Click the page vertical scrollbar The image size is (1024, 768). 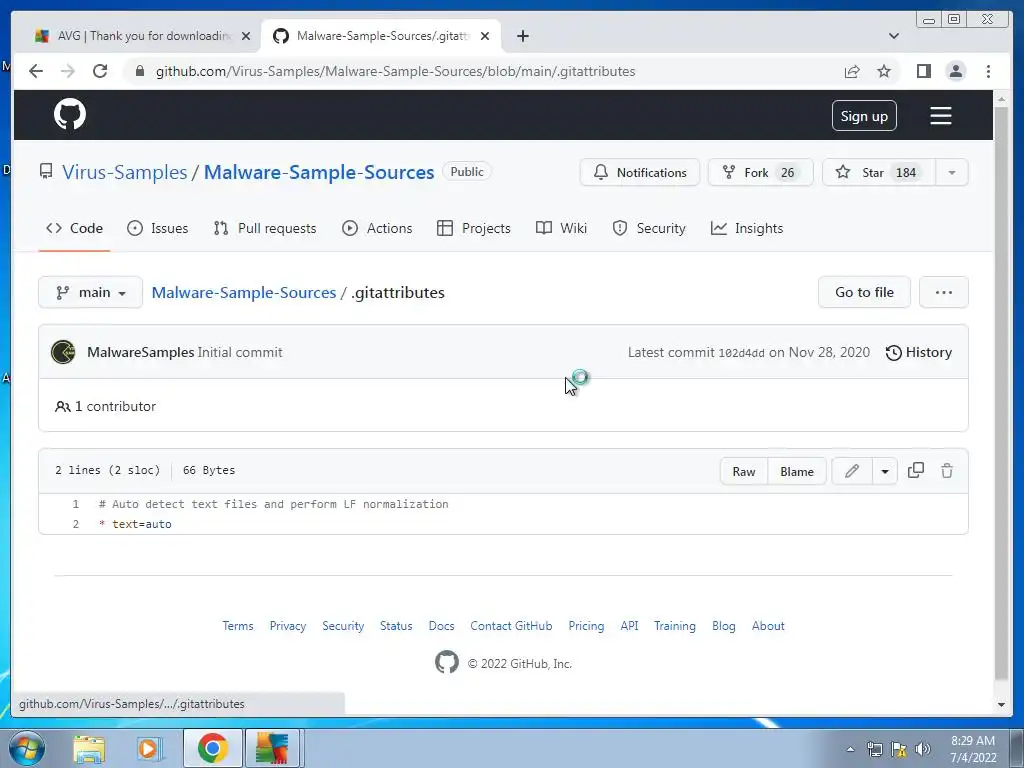[1000, 392]
